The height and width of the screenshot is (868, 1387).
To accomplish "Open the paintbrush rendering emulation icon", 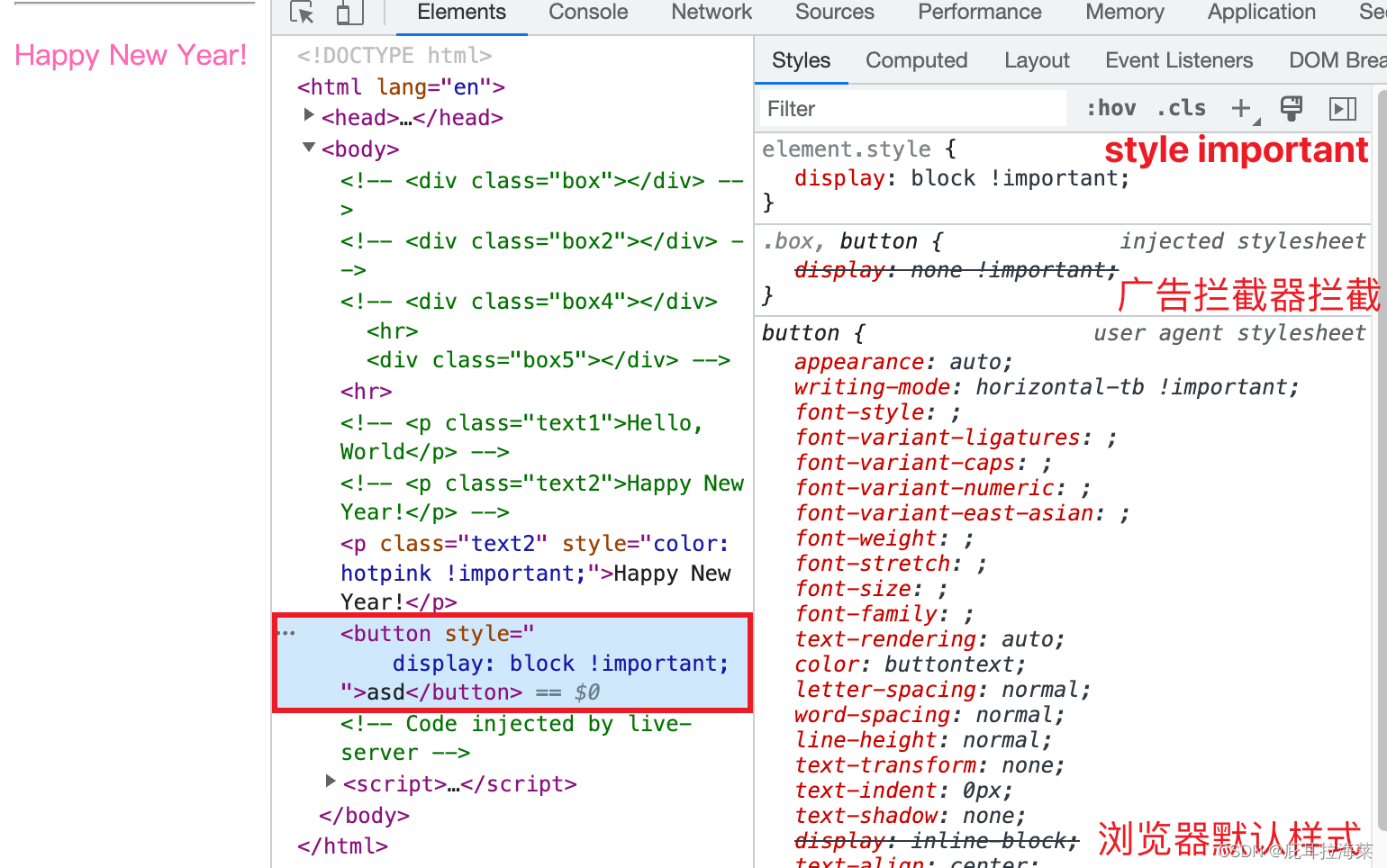I will (1292, 109).
